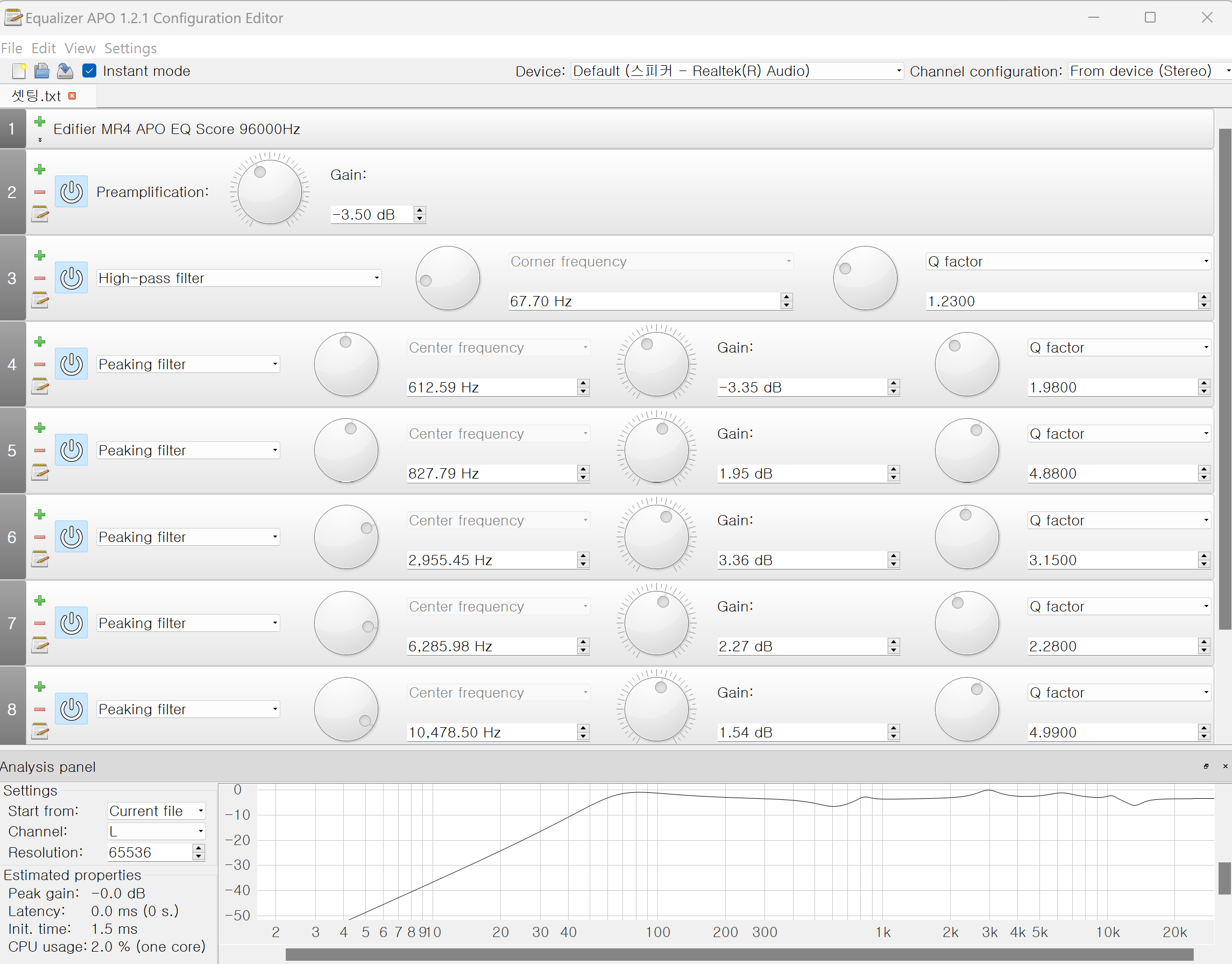Uncheck the Instant mode checkbox
1232x964 pixels.
click(89, 71)
